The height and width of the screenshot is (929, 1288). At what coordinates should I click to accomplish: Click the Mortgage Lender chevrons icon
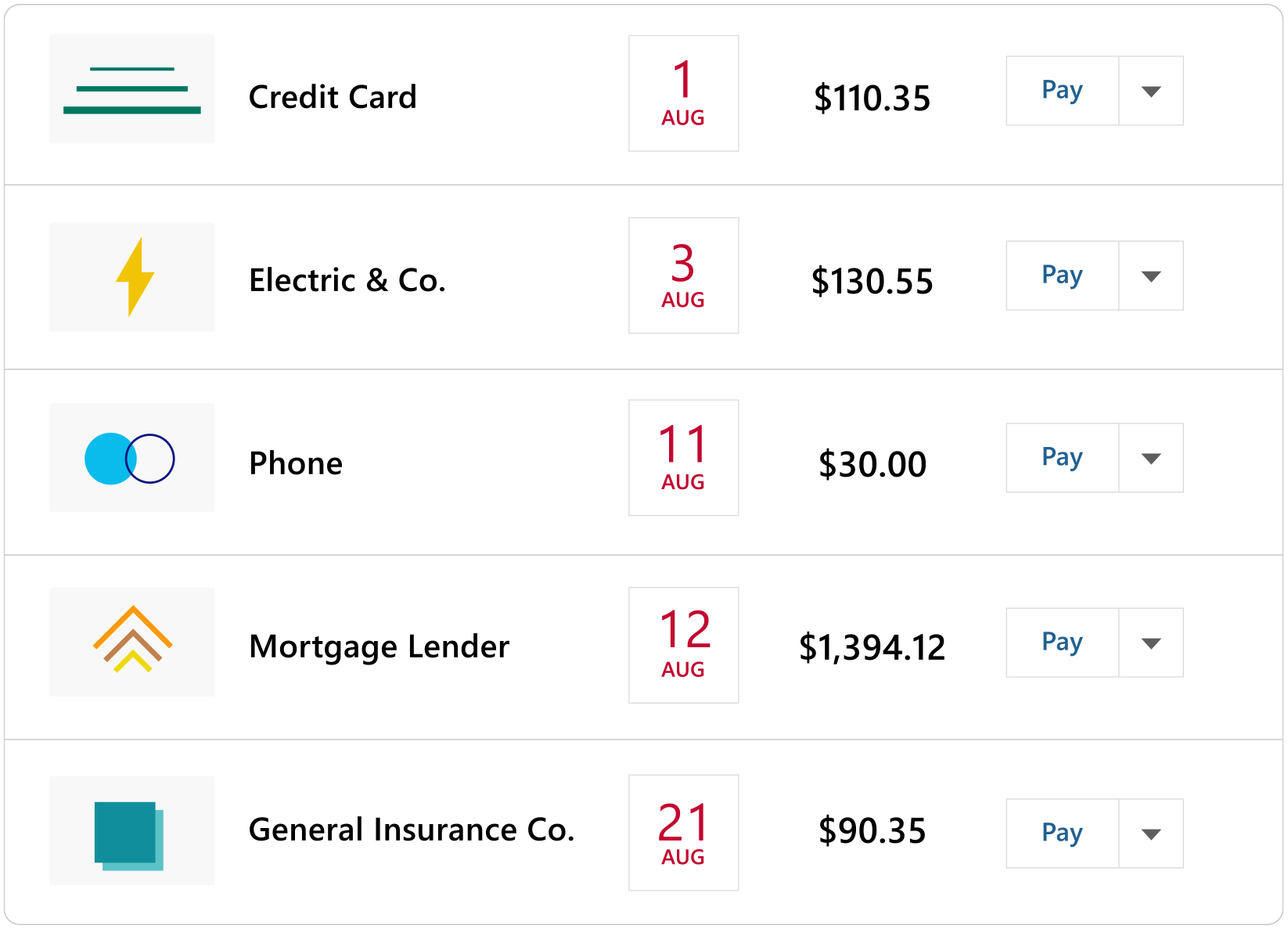tap(132, 641)
